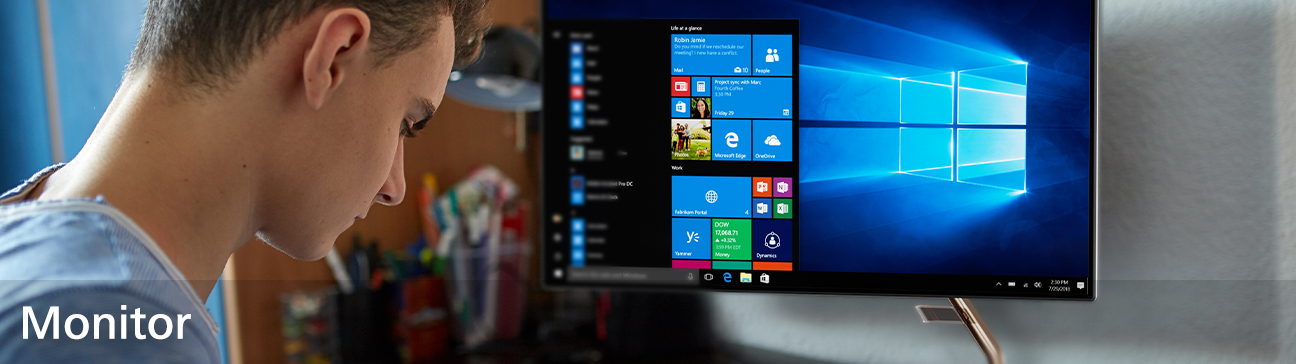
Task: Open the Dynamics tile
Action: (x=771, y=240)
